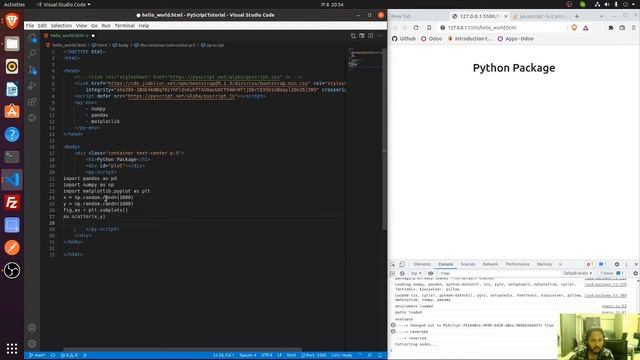Click the top bar clock showing 20:54
This screenshot has width=640, height=360.
(332, 4)
